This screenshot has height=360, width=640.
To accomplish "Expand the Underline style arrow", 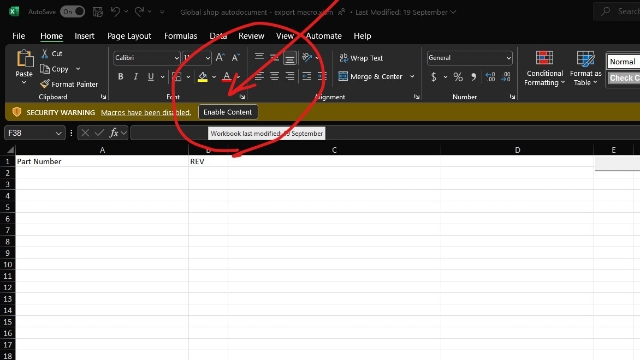I will click(162, 77).
